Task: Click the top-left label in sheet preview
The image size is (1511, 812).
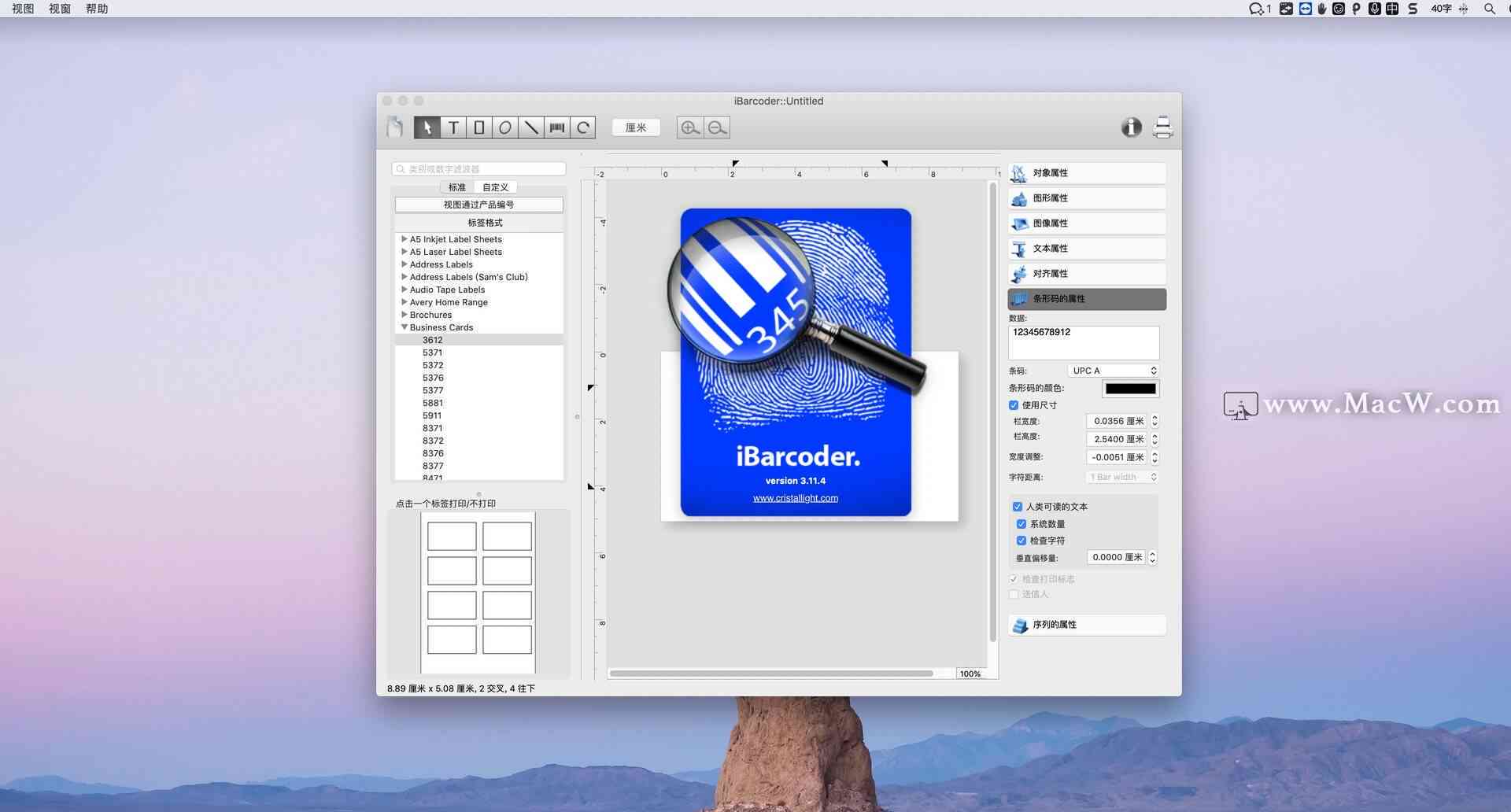Action: coord(452,537)
